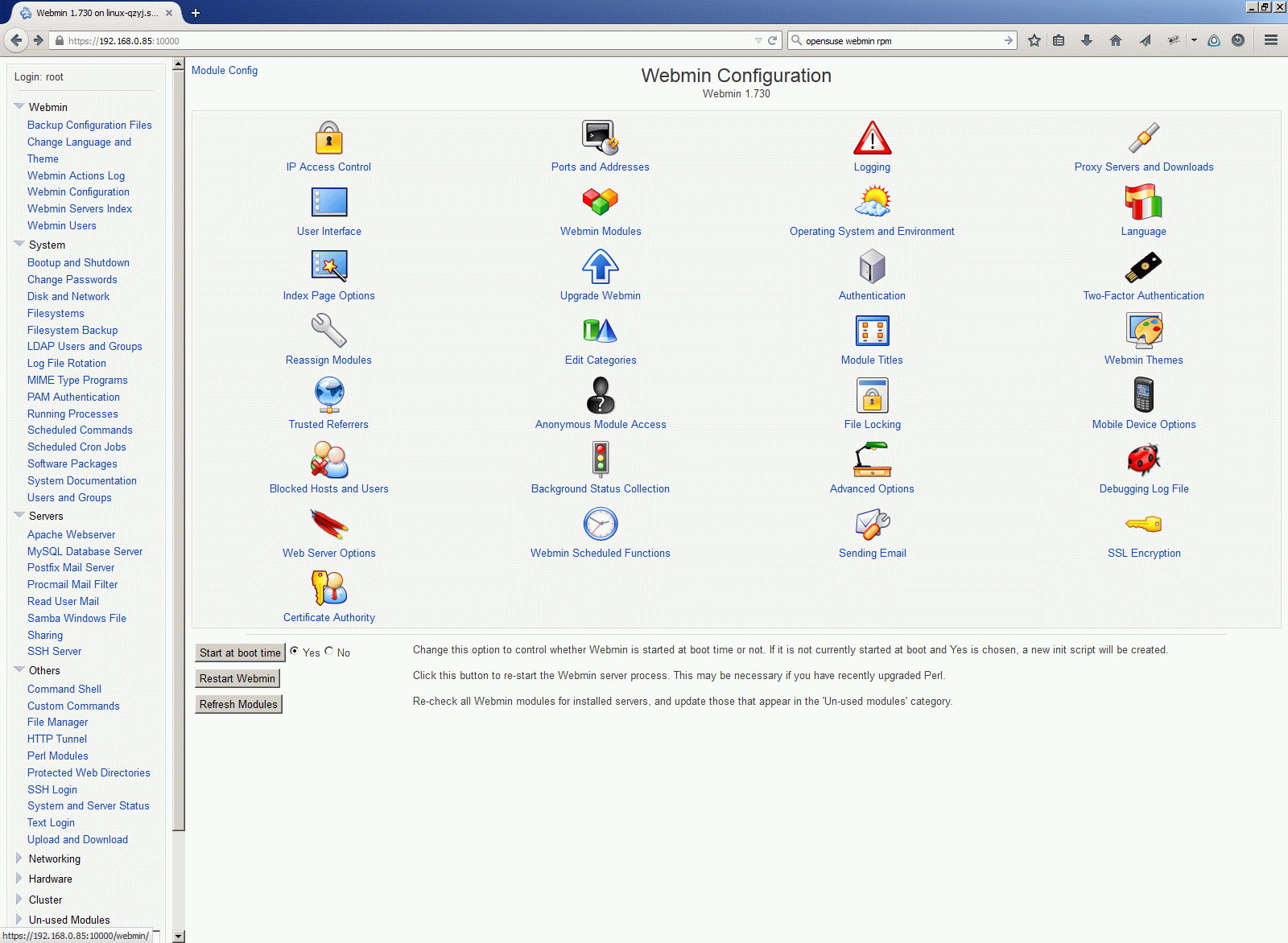Open the Firefox hamburger menu
Screen dimensions: 1288x943
coord(1271,40)
